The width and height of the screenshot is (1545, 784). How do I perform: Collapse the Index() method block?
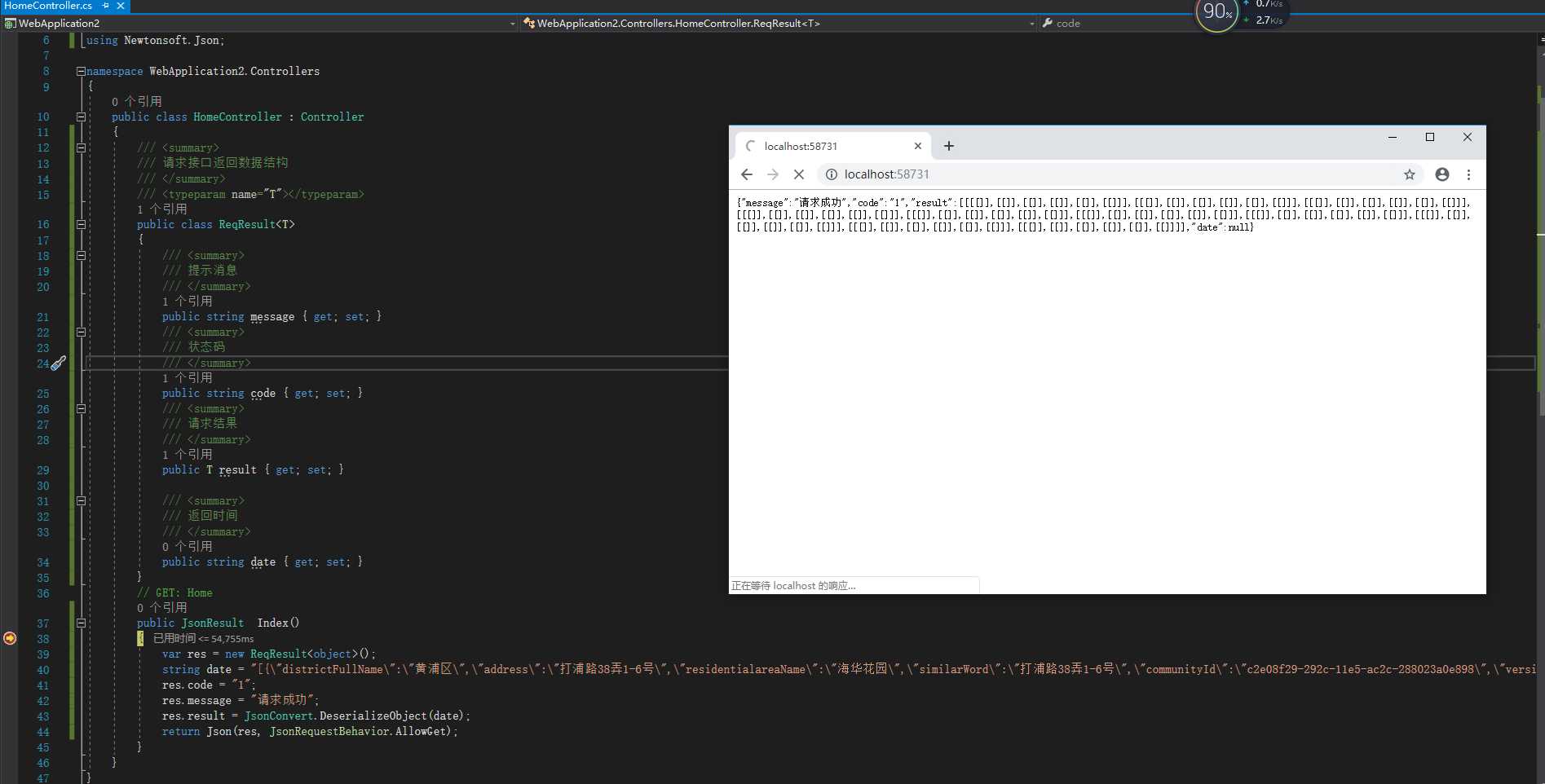point(81,623)
